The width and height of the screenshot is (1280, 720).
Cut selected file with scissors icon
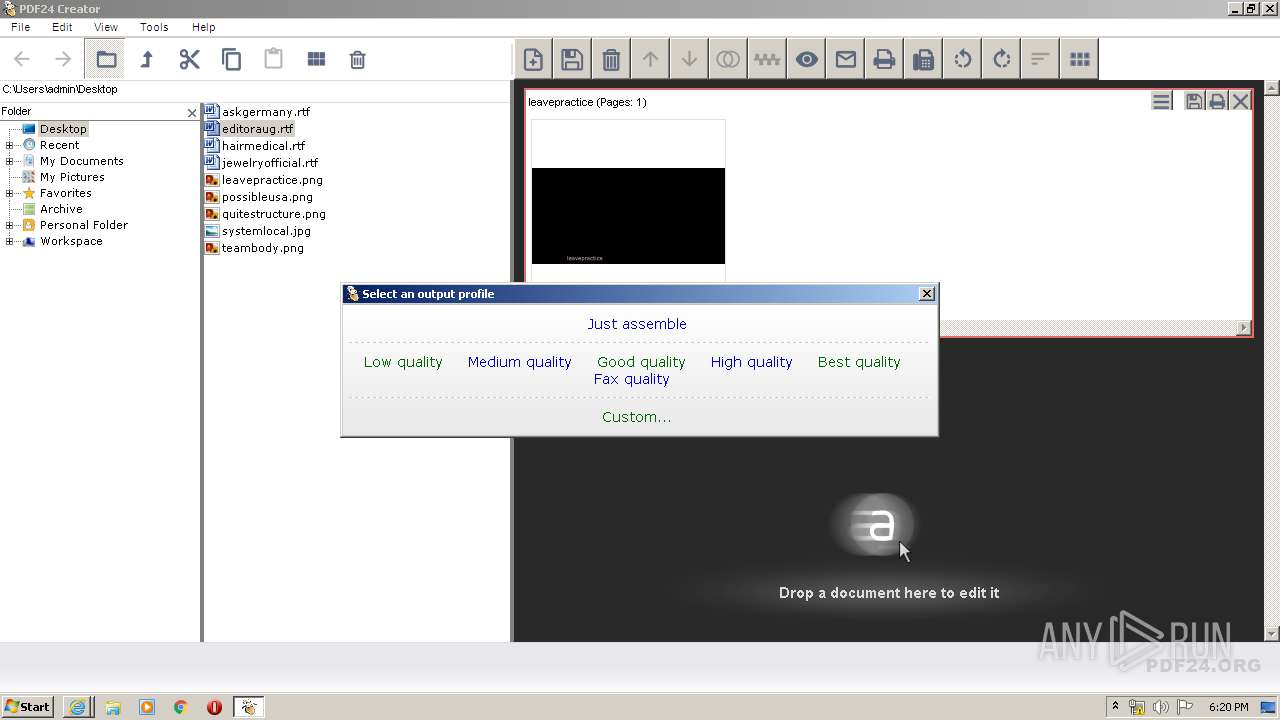pyautogui.click(x=189, y=60)
